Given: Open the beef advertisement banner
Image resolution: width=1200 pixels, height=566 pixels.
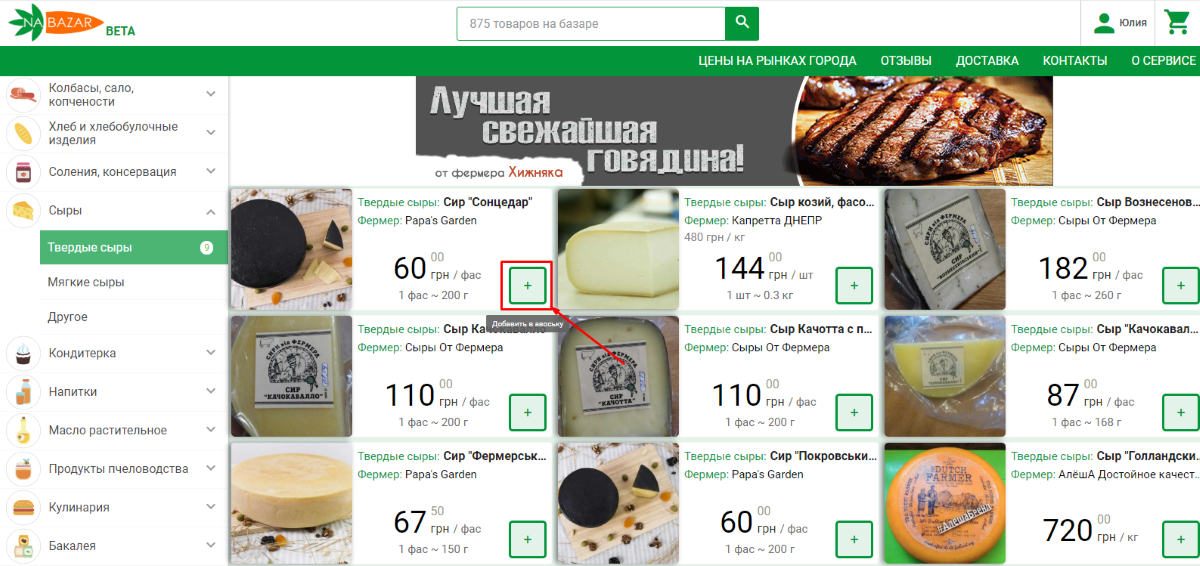Looking at the screenshot, I should [734, 131].
